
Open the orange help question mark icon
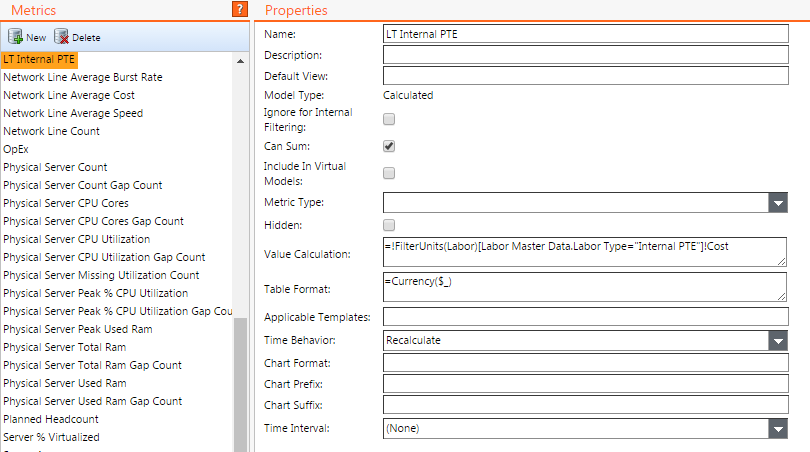239,9
